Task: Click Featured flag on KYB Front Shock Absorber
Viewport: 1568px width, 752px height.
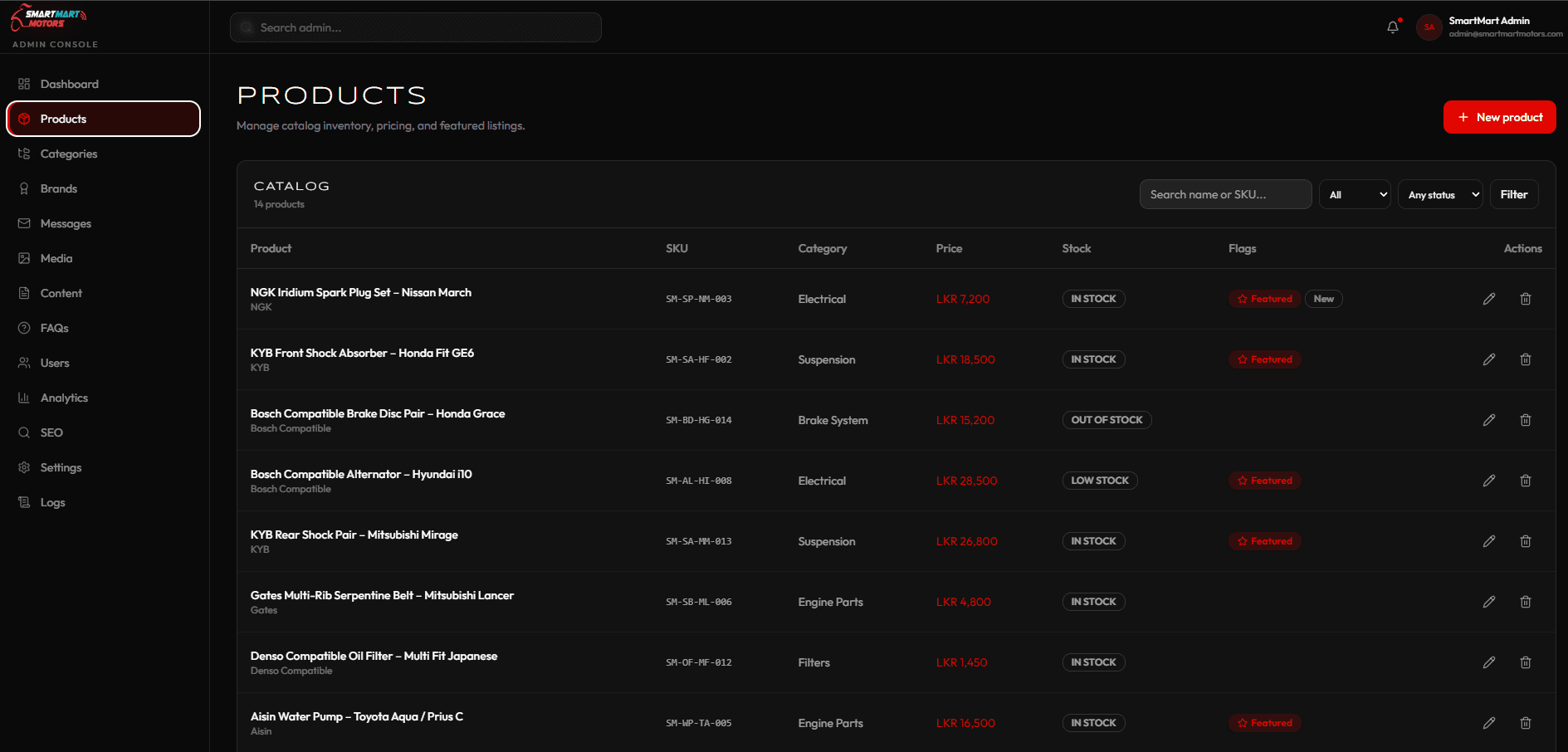Action: (1264, 359)
